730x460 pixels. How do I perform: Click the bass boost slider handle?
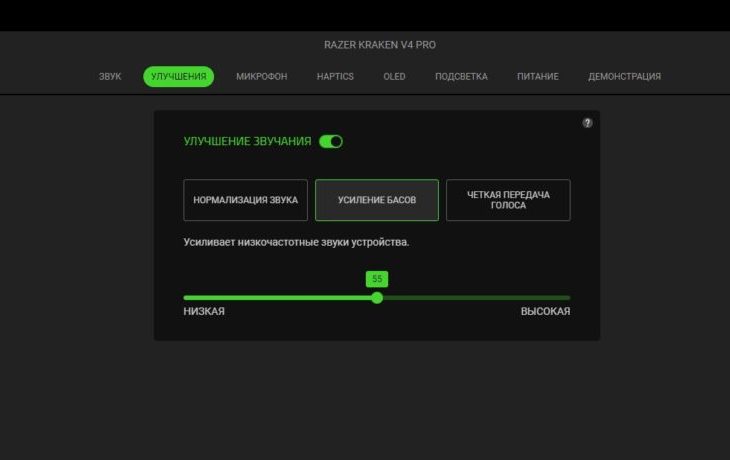pos(377,298)
